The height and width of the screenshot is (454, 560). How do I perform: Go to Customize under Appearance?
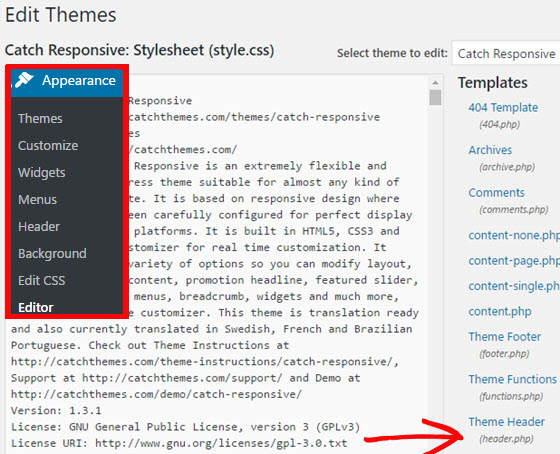48,145
